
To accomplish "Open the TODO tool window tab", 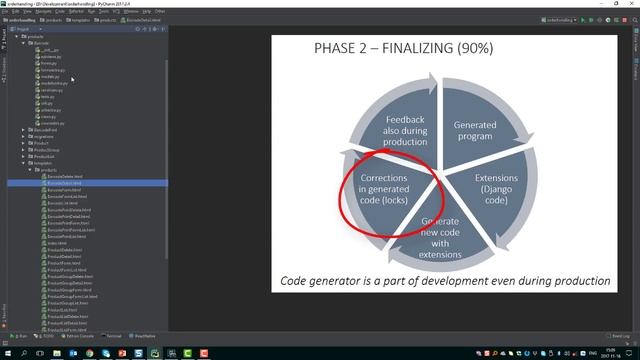I will click(44, 336).
